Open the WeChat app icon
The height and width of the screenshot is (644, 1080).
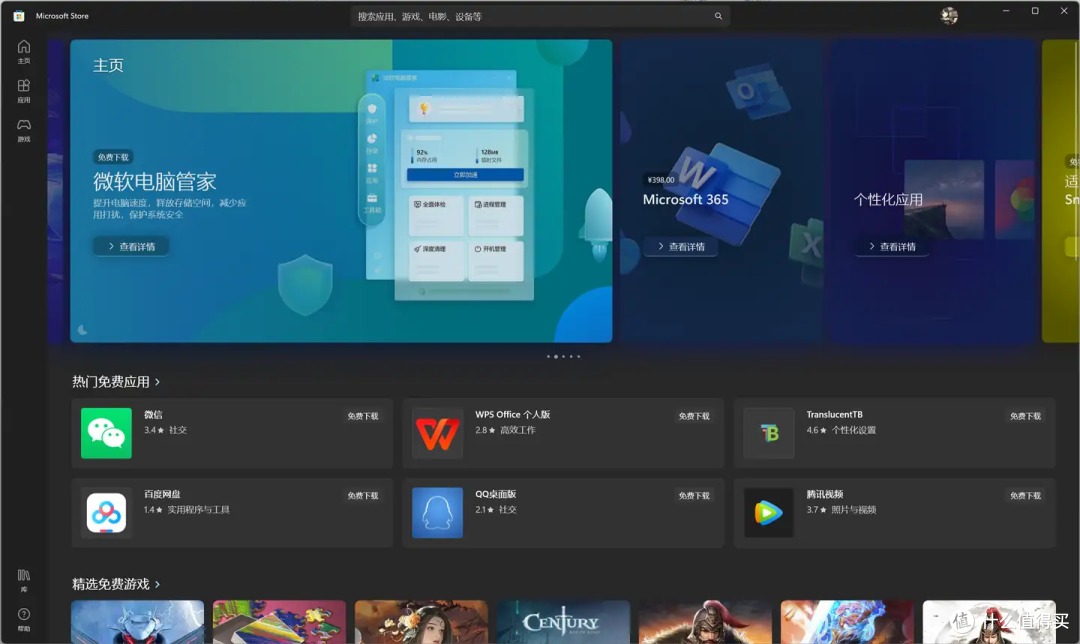[x=106, y=433]
